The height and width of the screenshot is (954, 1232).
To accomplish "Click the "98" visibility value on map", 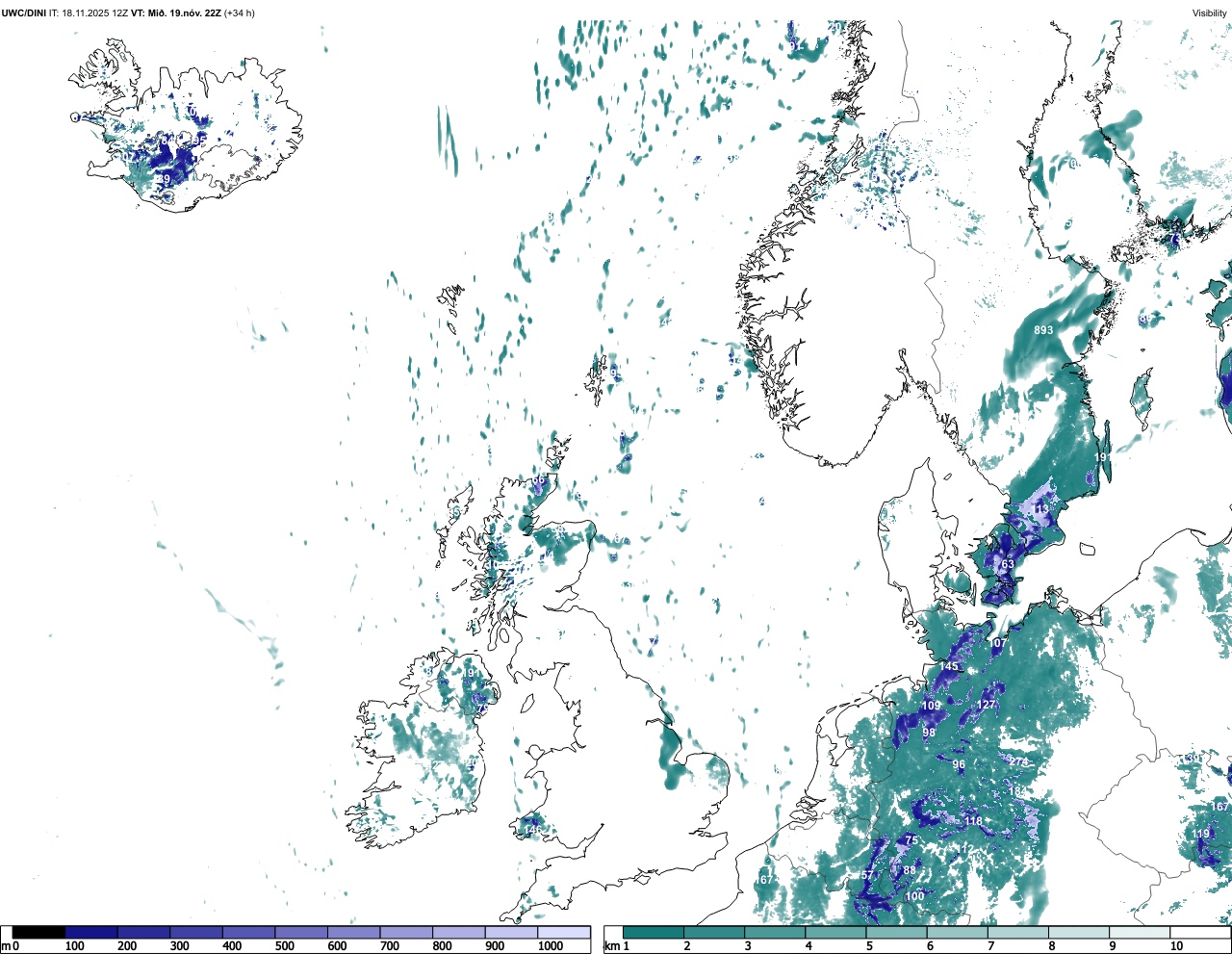I will click(929, 734).
